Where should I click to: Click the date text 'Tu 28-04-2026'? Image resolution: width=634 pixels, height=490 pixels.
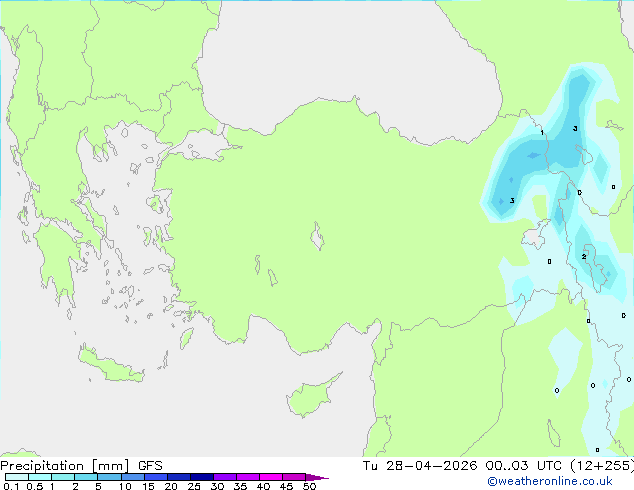point(420,466)
